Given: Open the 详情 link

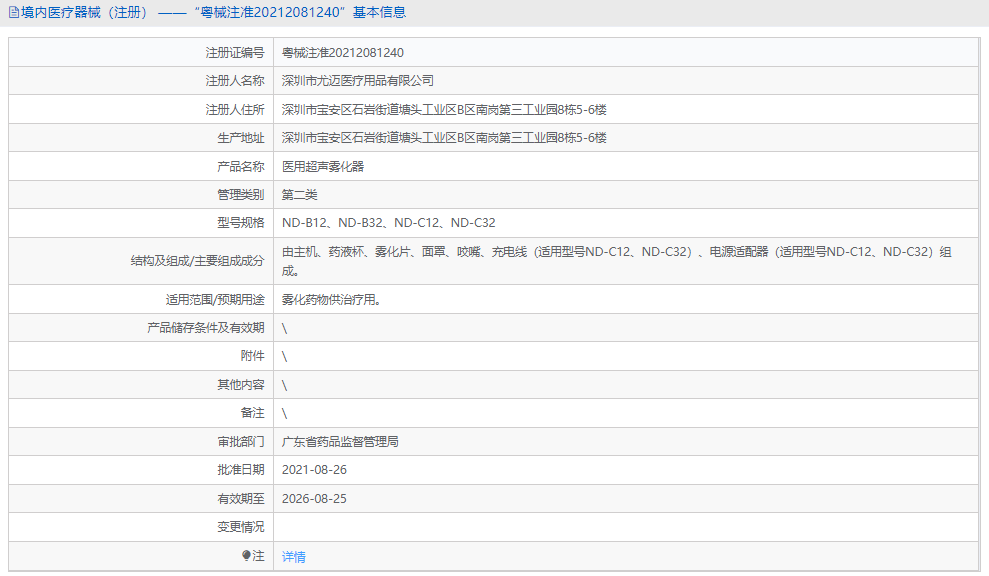Looking at the screenshot, I should [x=291, y=557].
